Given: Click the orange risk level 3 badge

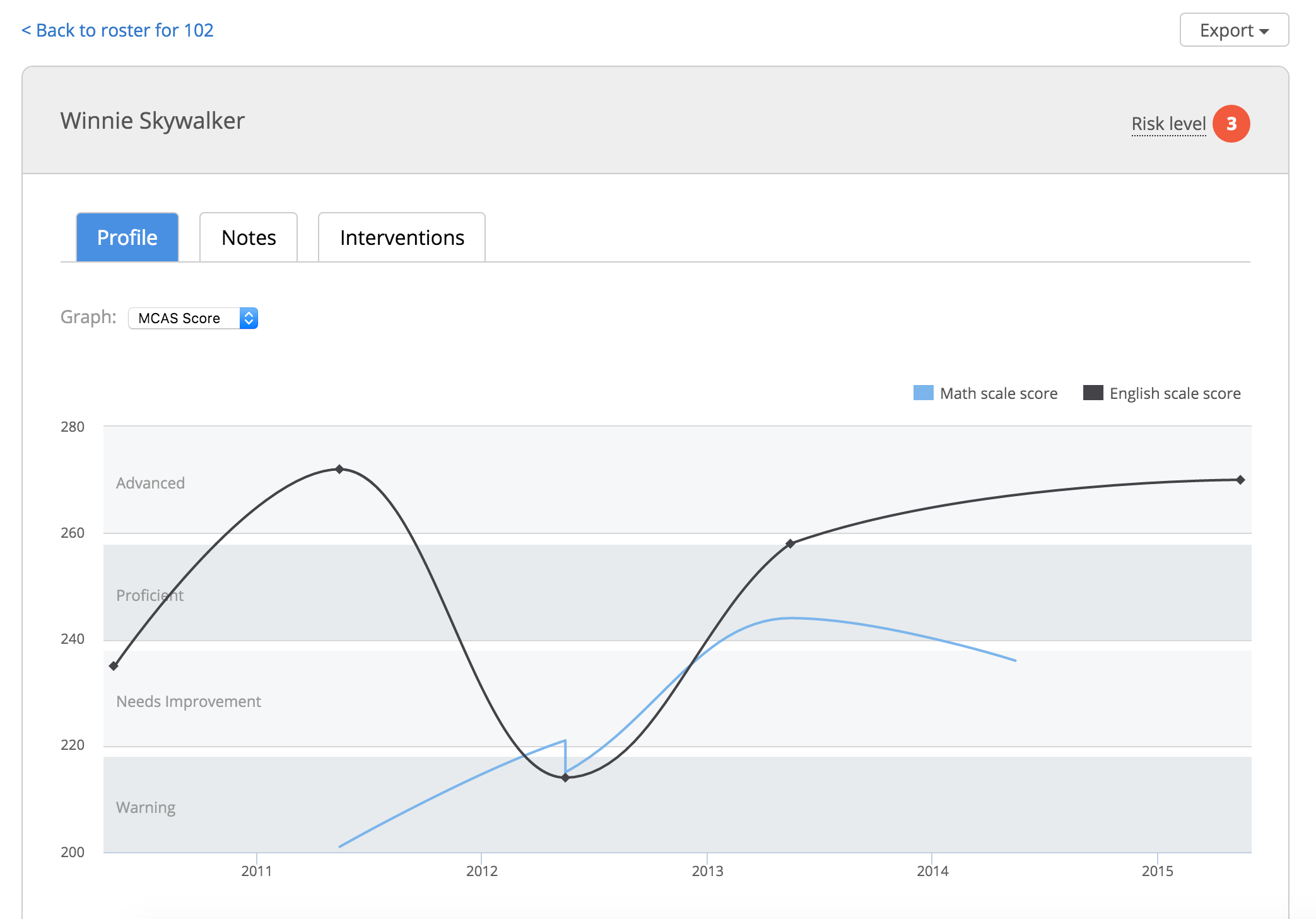Looking at the screenshot, I should pyautogui.click(x=1231, y=124).
